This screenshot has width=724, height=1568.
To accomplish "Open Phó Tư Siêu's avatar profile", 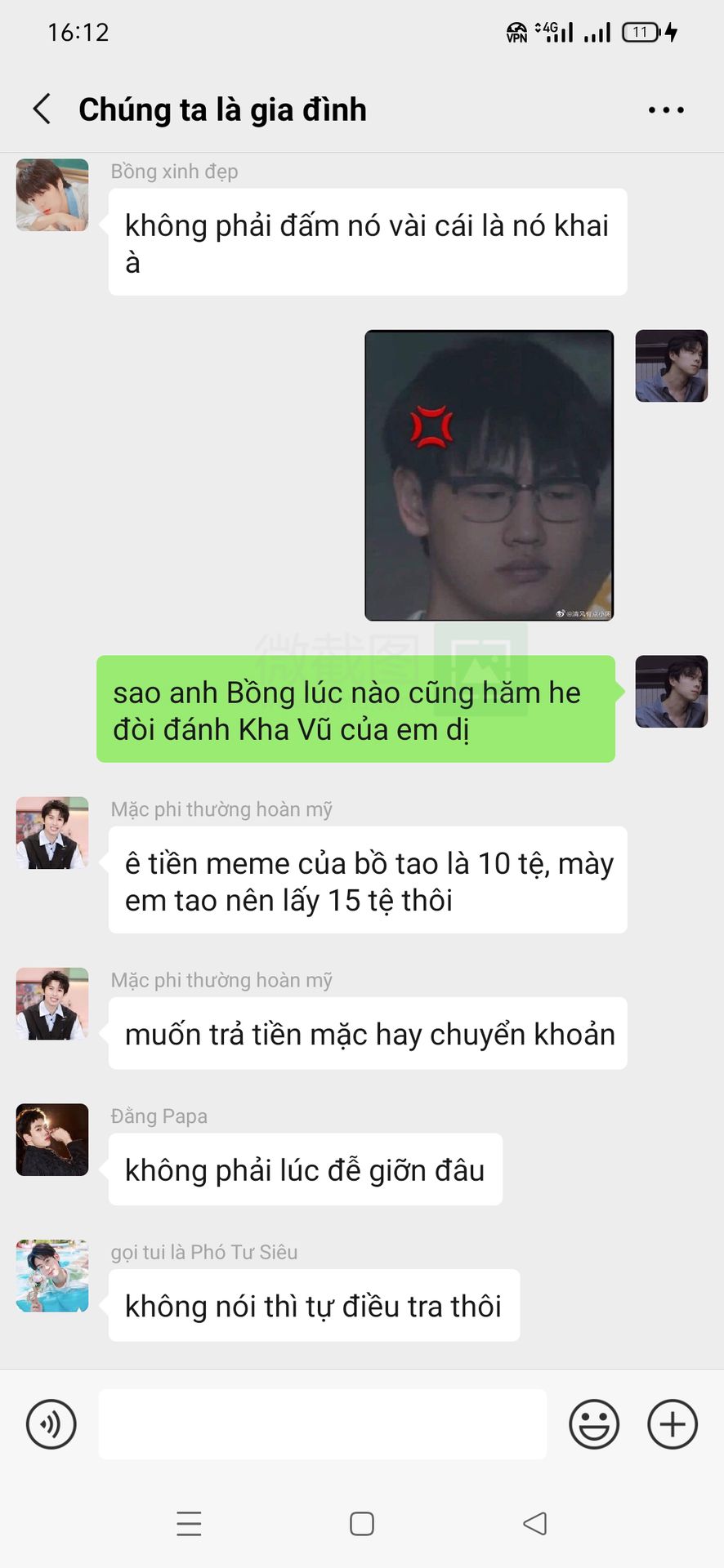I will 52,1276.
